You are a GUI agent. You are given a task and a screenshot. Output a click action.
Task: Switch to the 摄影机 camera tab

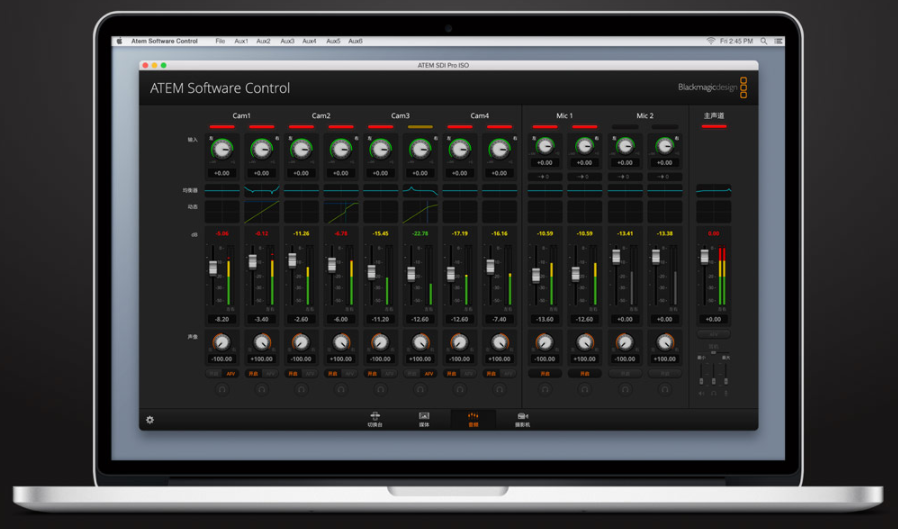click(x=522, y=420)
